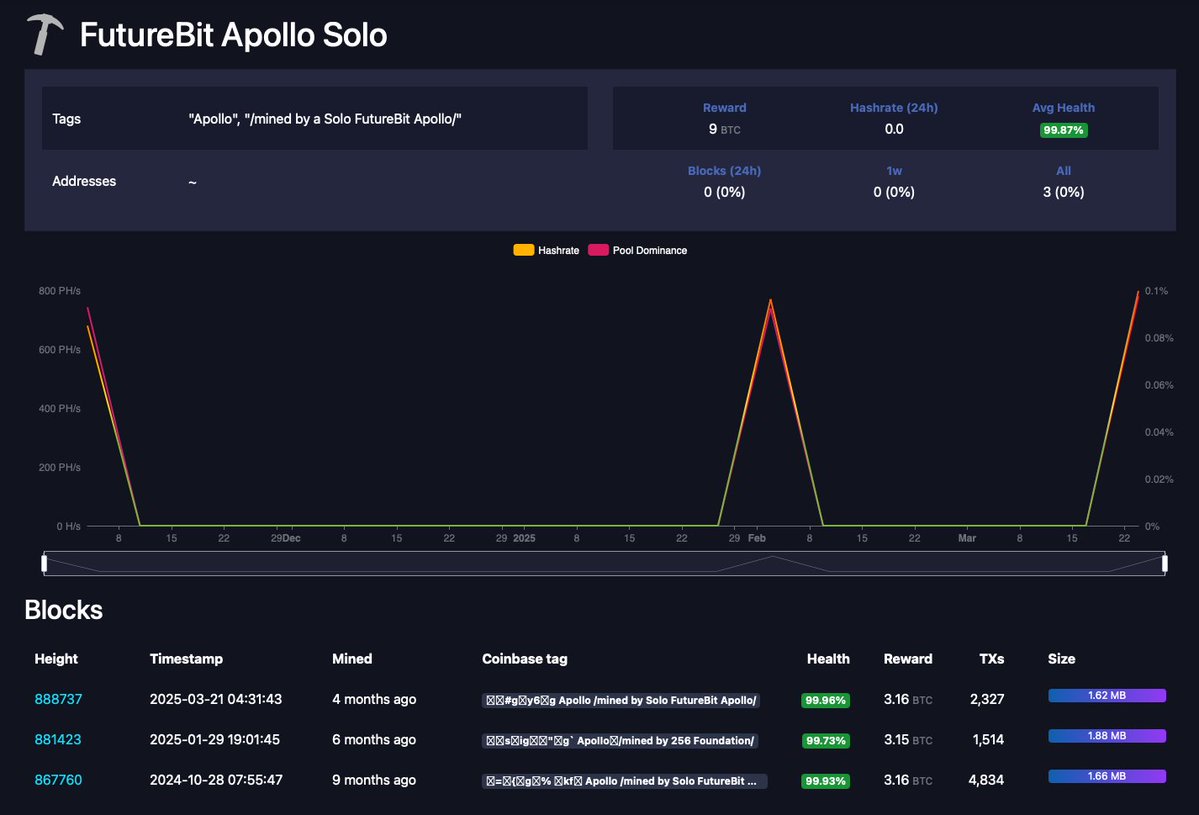This screenshot has width=1199, height=815.
Task: Click the Reward stat header
Action: 724,108
